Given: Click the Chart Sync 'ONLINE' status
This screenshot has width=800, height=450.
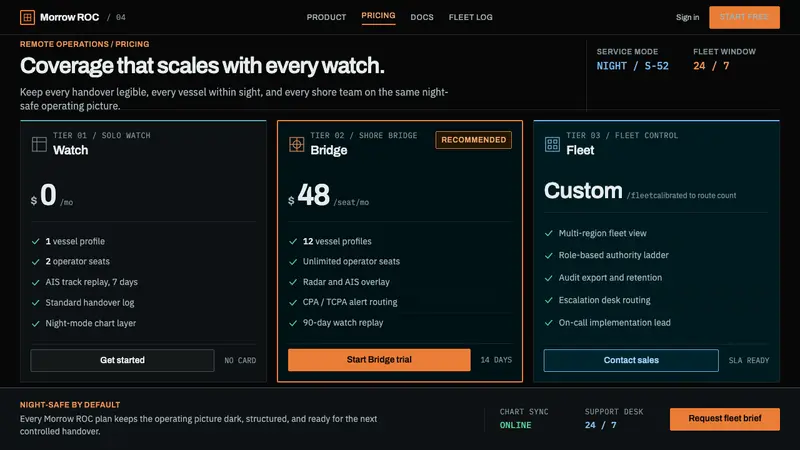Looking at the screenshot, I should (515, 425).
